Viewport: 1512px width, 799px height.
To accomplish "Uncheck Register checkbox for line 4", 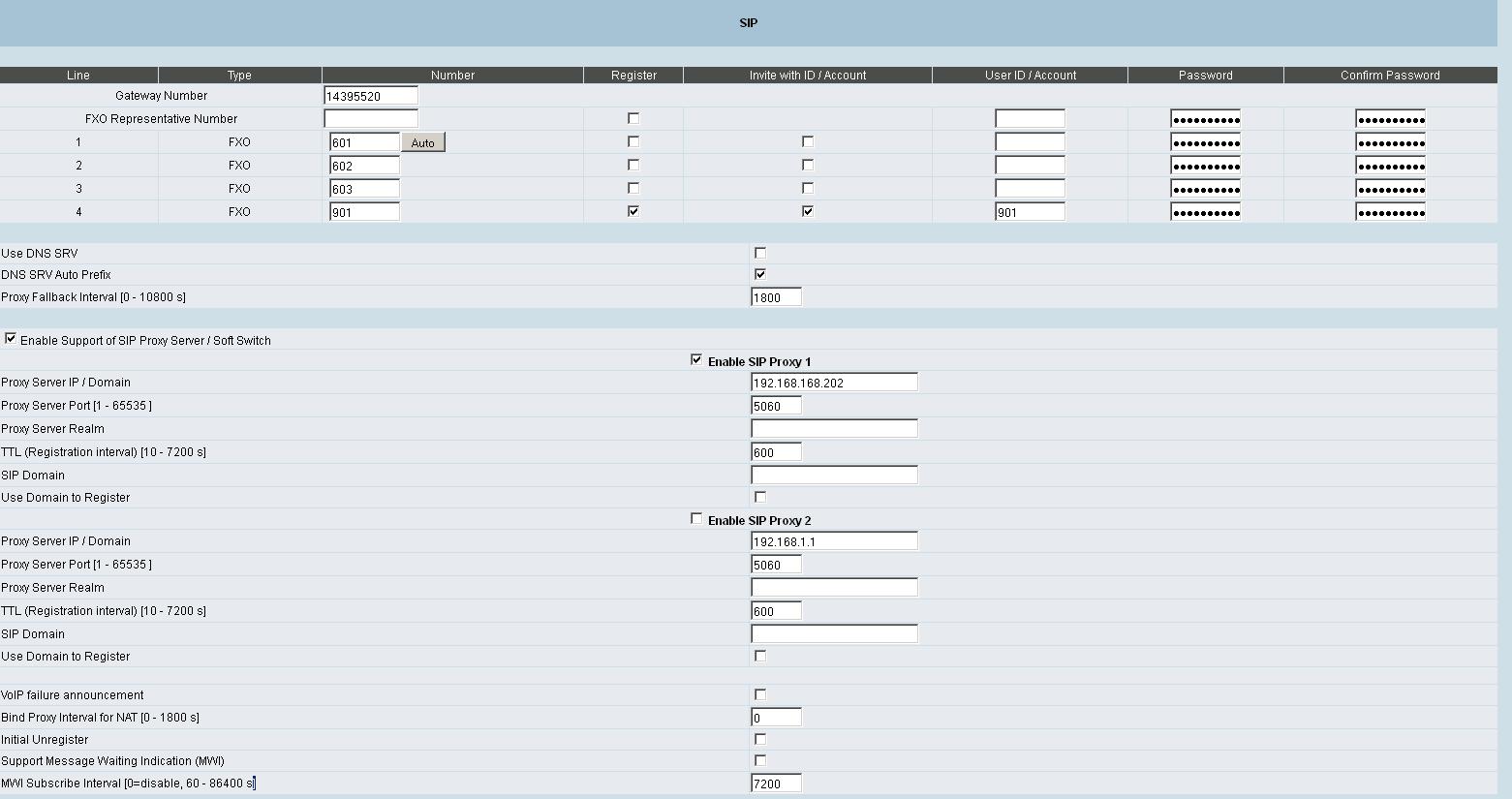I will pos(633,211).
